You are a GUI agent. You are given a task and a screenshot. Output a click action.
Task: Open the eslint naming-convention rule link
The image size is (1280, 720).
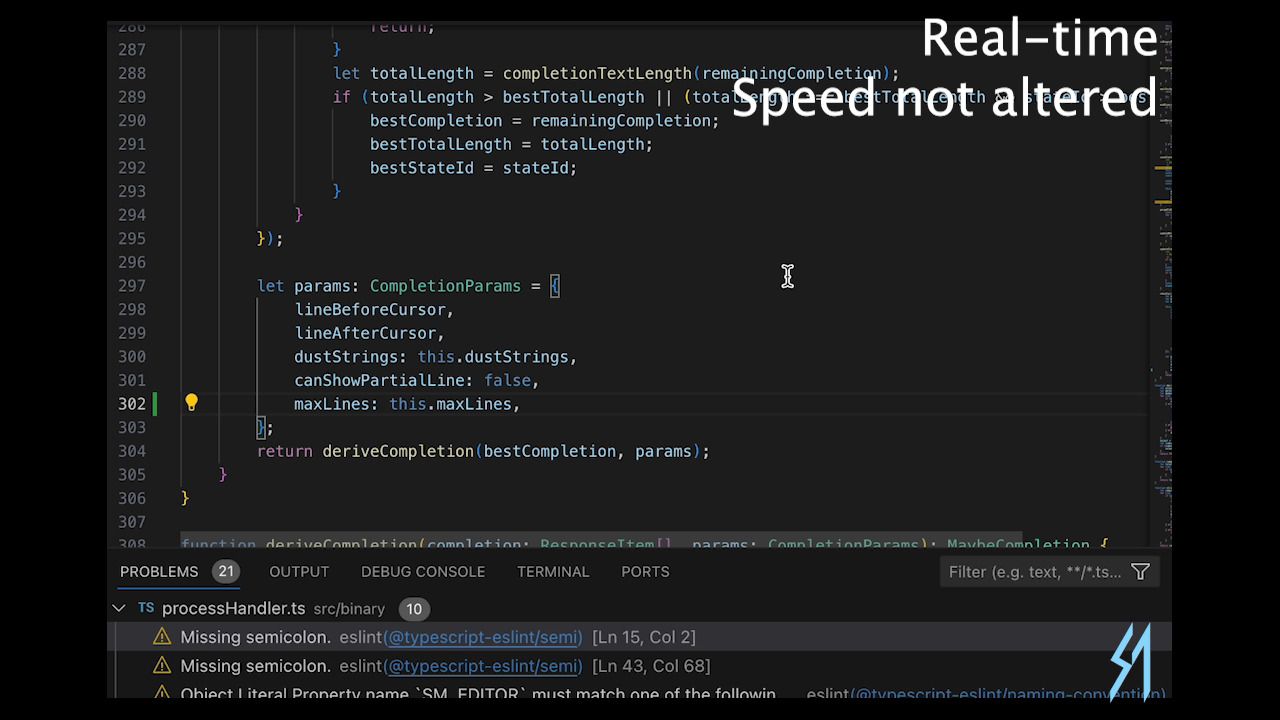click(x=1008, y=693)
